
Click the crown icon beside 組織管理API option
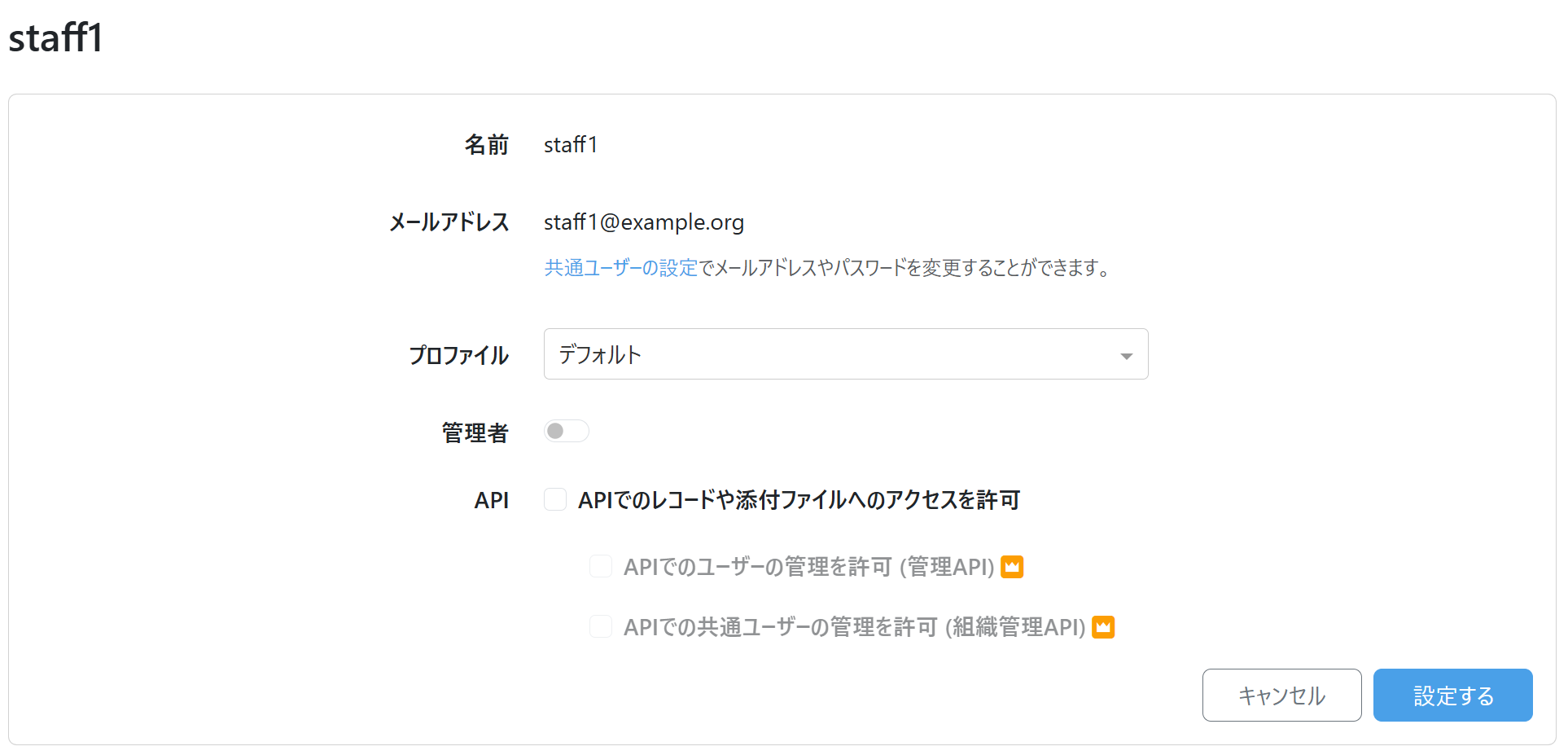click(1103, 626)
